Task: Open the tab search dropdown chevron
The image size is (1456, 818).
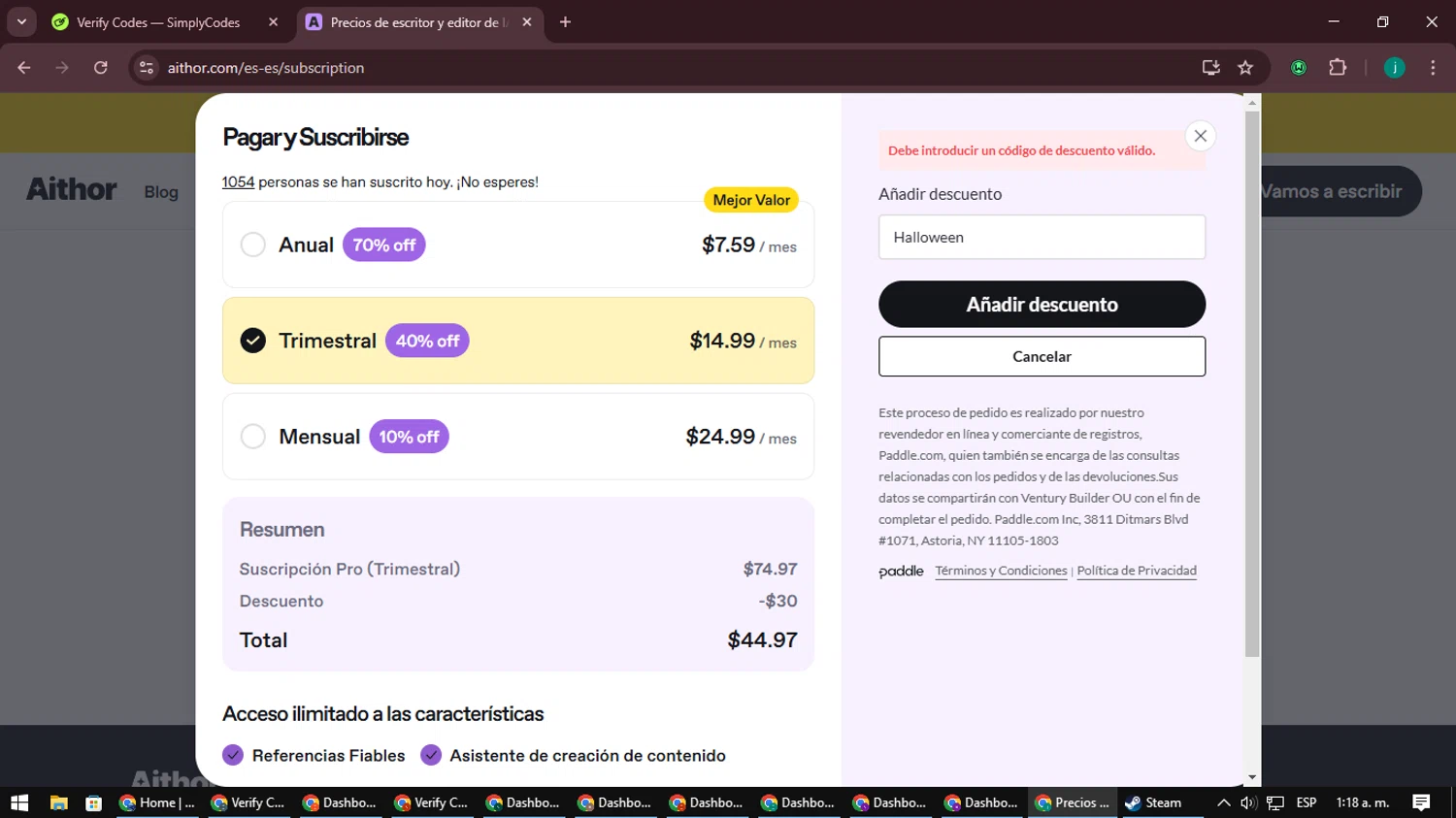Action: [x=21, y=21]
